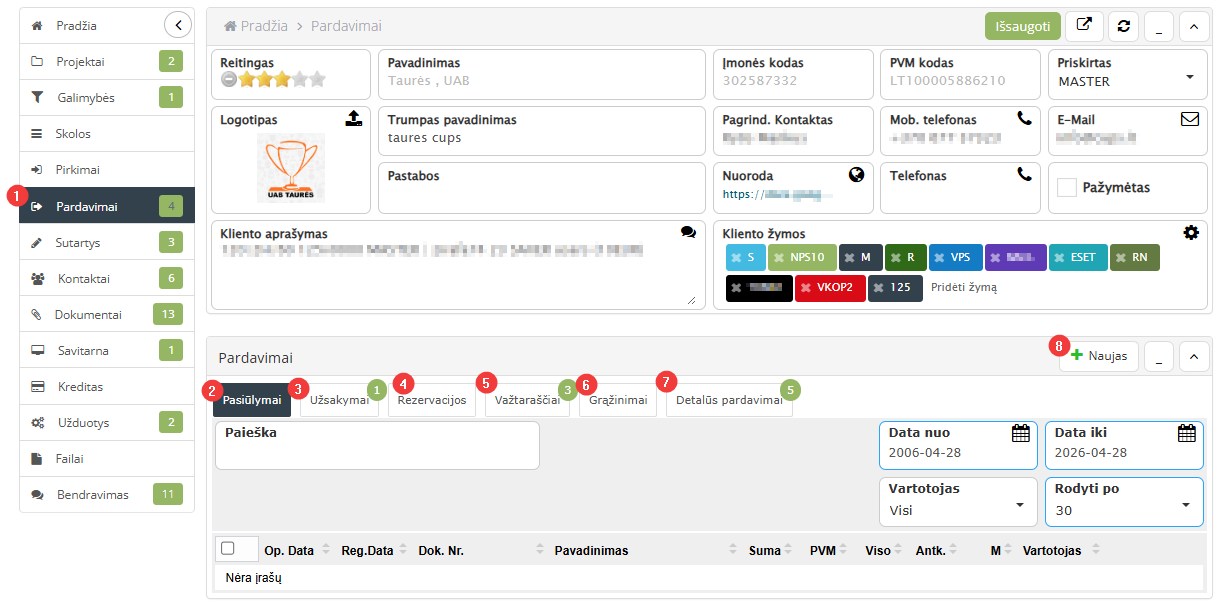Image resolution: width=1225 pixels, height=613 pixels.
Task: Click Mob. telefonas phone icon
Action: click(1024, 119)
